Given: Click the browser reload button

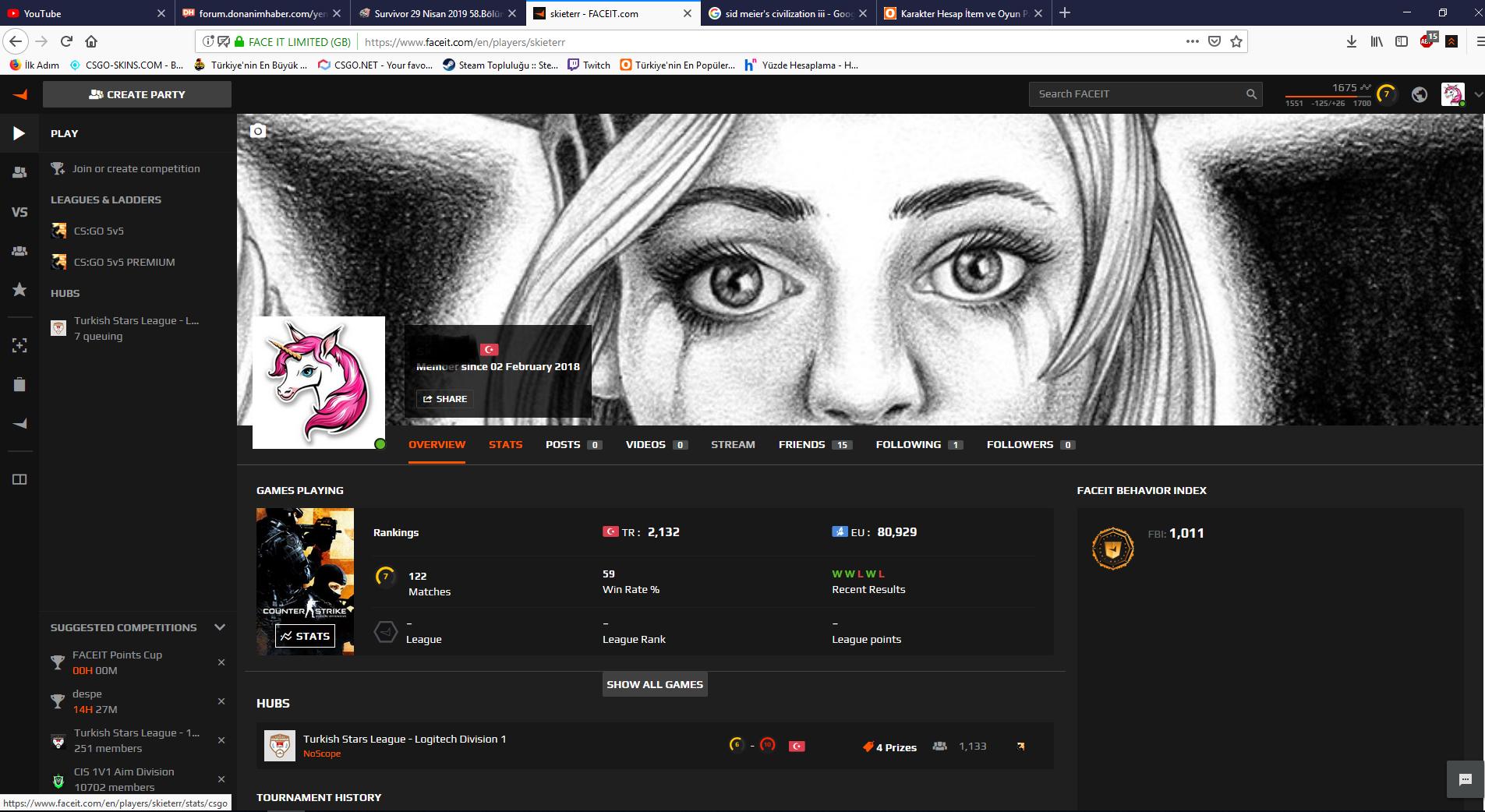Looking at the screenshot, I should click(x=66, y=41).
